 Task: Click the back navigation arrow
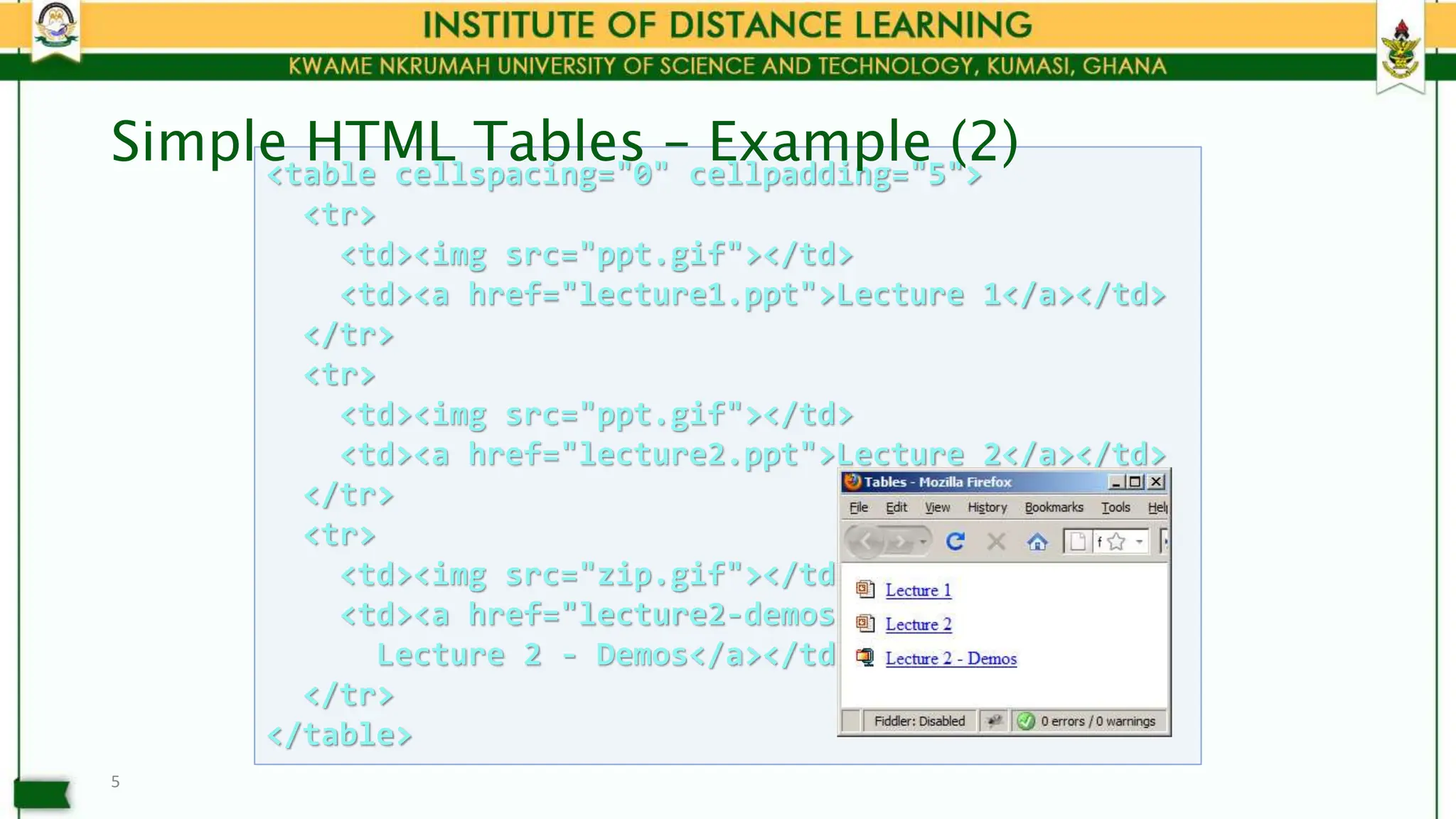point(866,542)
